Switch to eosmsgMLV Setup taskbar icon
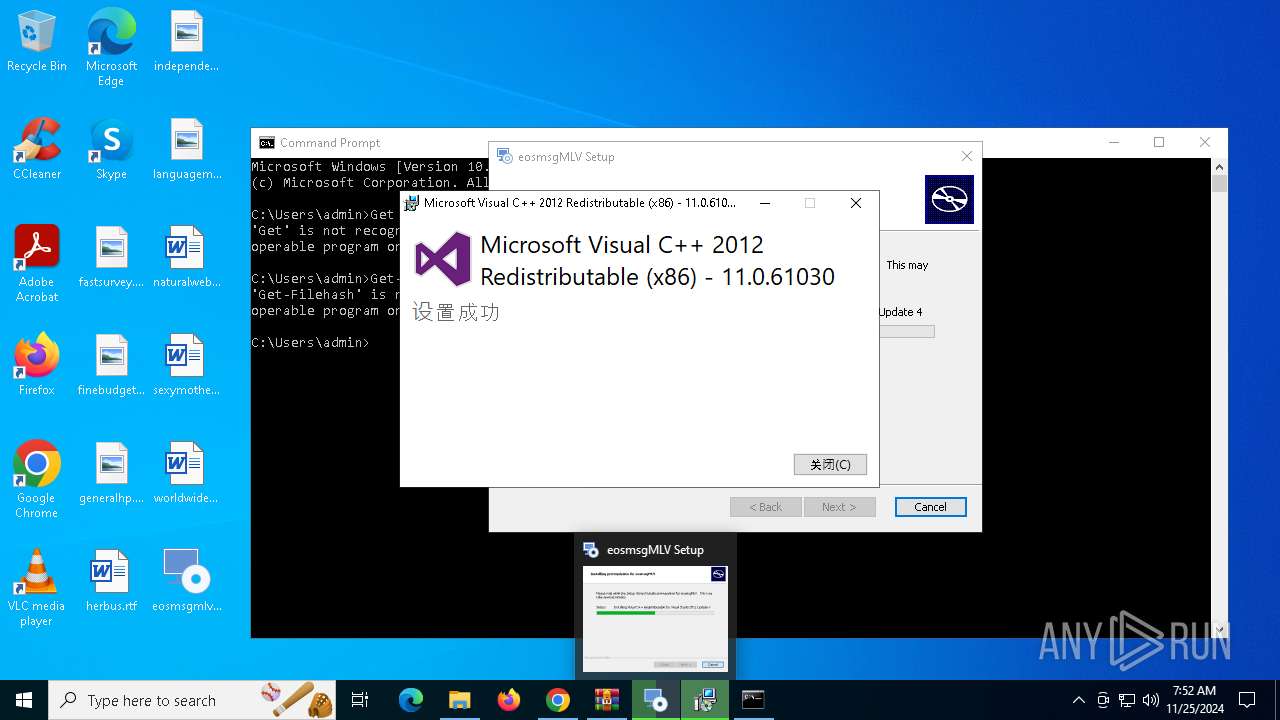1280x720 pixels. coord(656,700)
